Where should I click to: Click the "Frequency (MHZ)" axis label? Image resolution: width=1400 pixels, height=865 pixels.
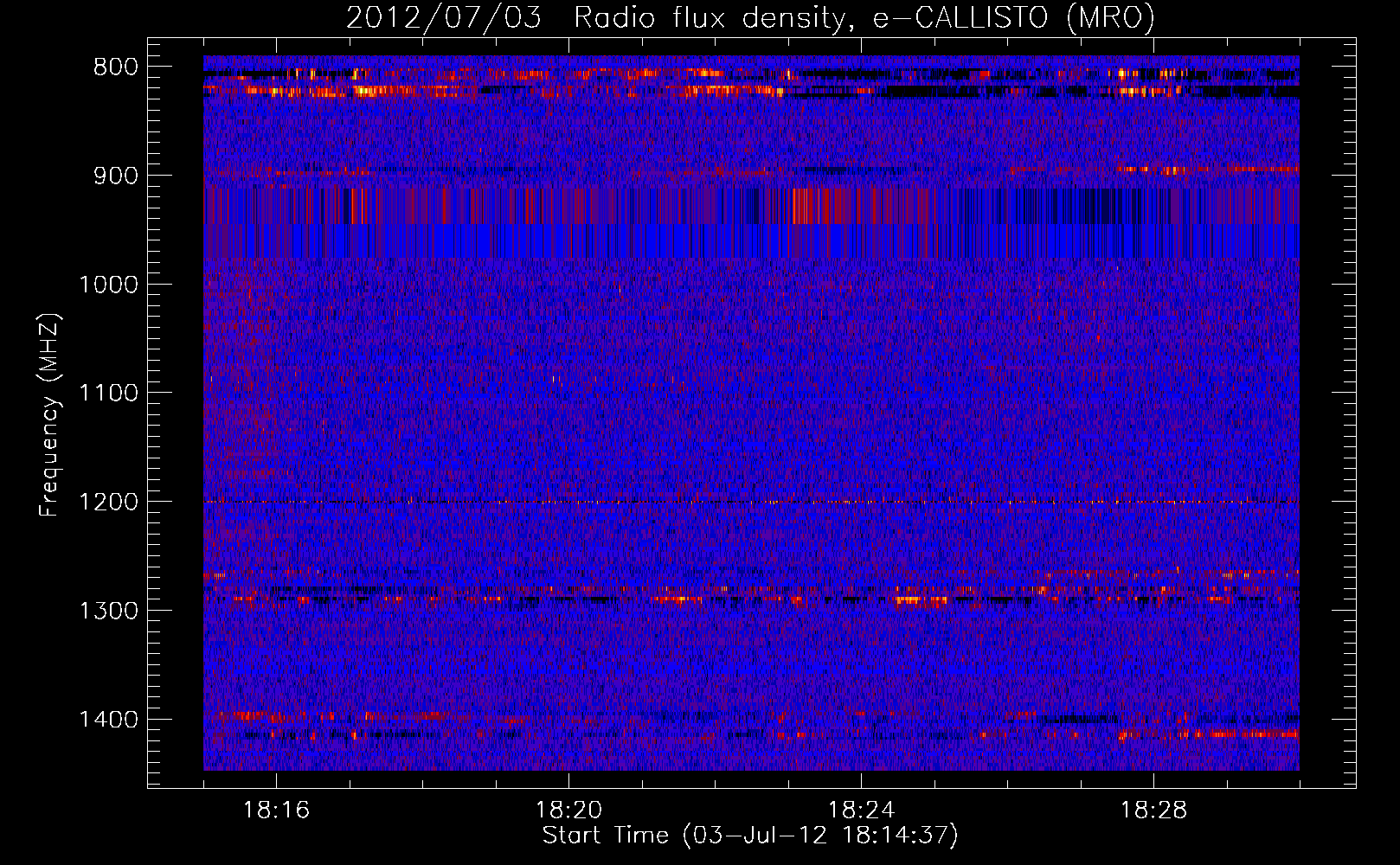[49, 415]
